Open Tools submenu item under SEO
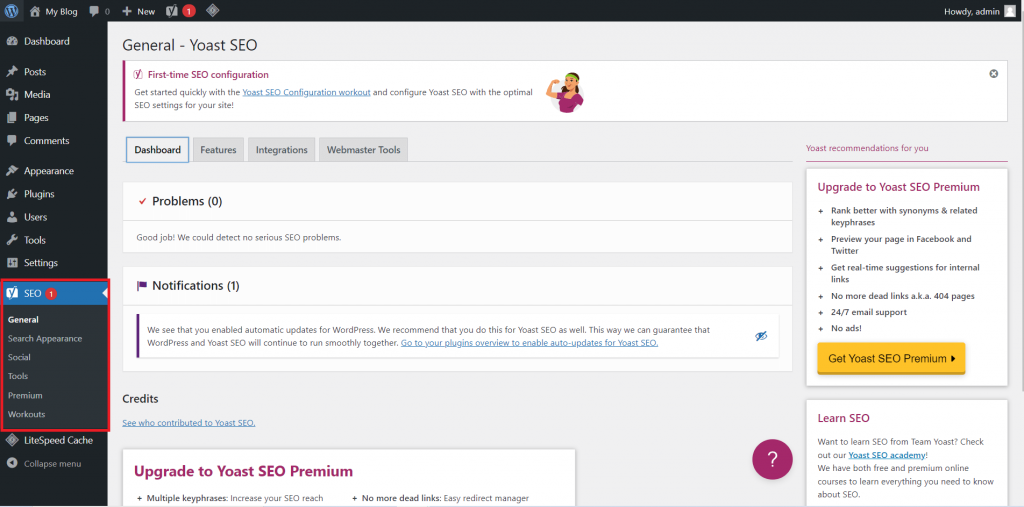 pos(18,376)
